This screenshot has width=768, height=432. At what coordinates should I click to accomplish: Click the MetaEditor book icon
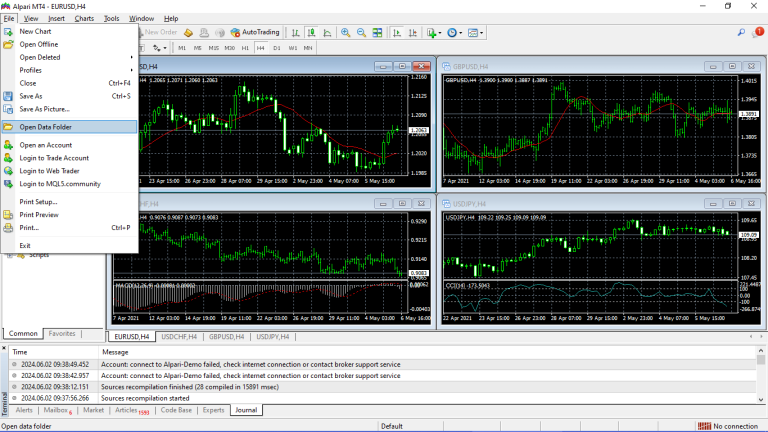(x=189, y=33)
